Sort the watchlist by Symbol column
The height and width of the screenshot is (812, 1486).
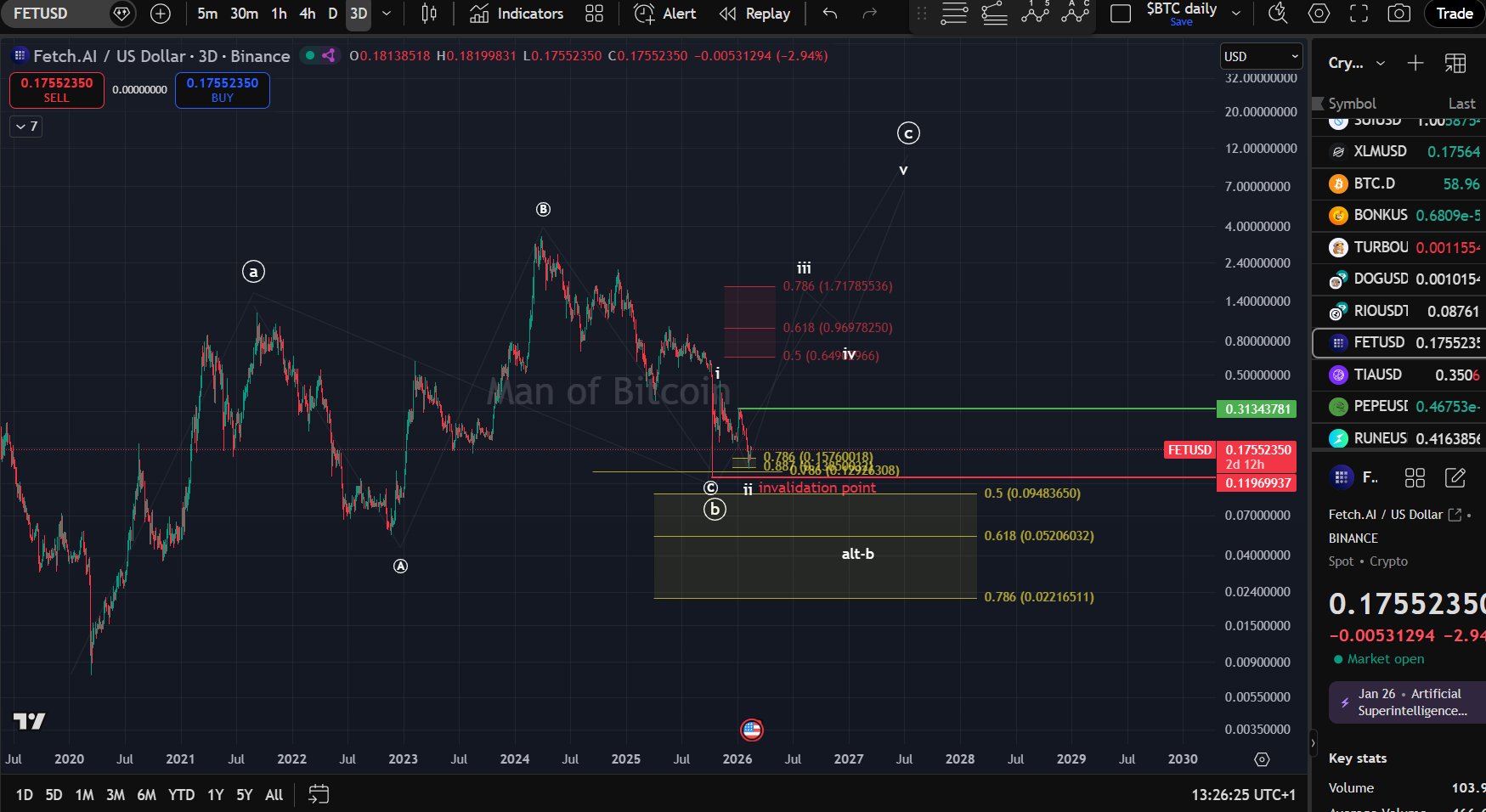[1352, 104]
